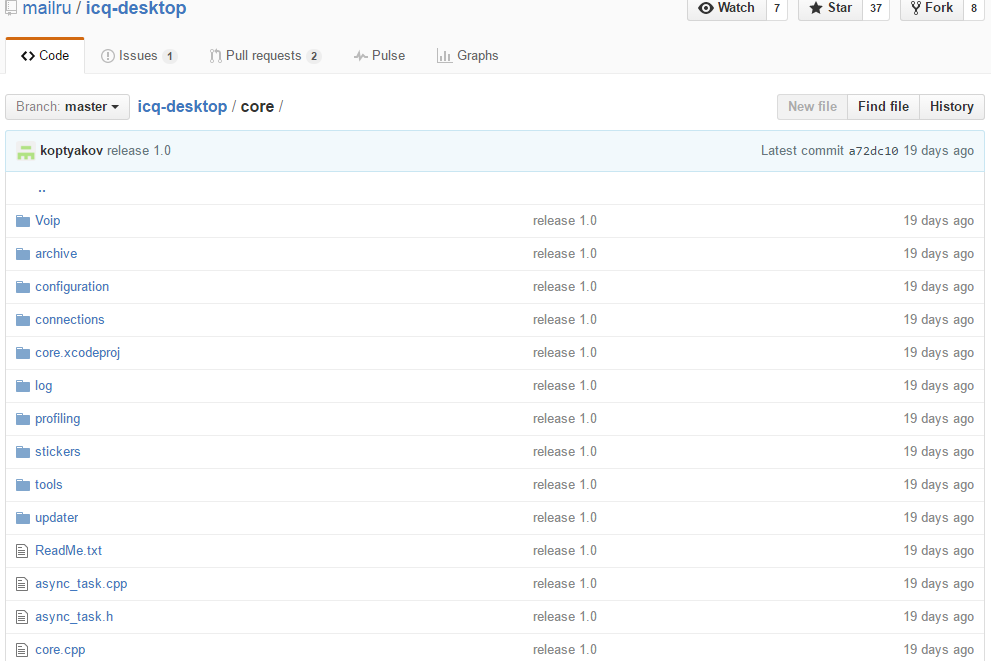This screenshot has width=991, height=661.
Task: Open the Issues tab
Action: click(x=138, y=56)
